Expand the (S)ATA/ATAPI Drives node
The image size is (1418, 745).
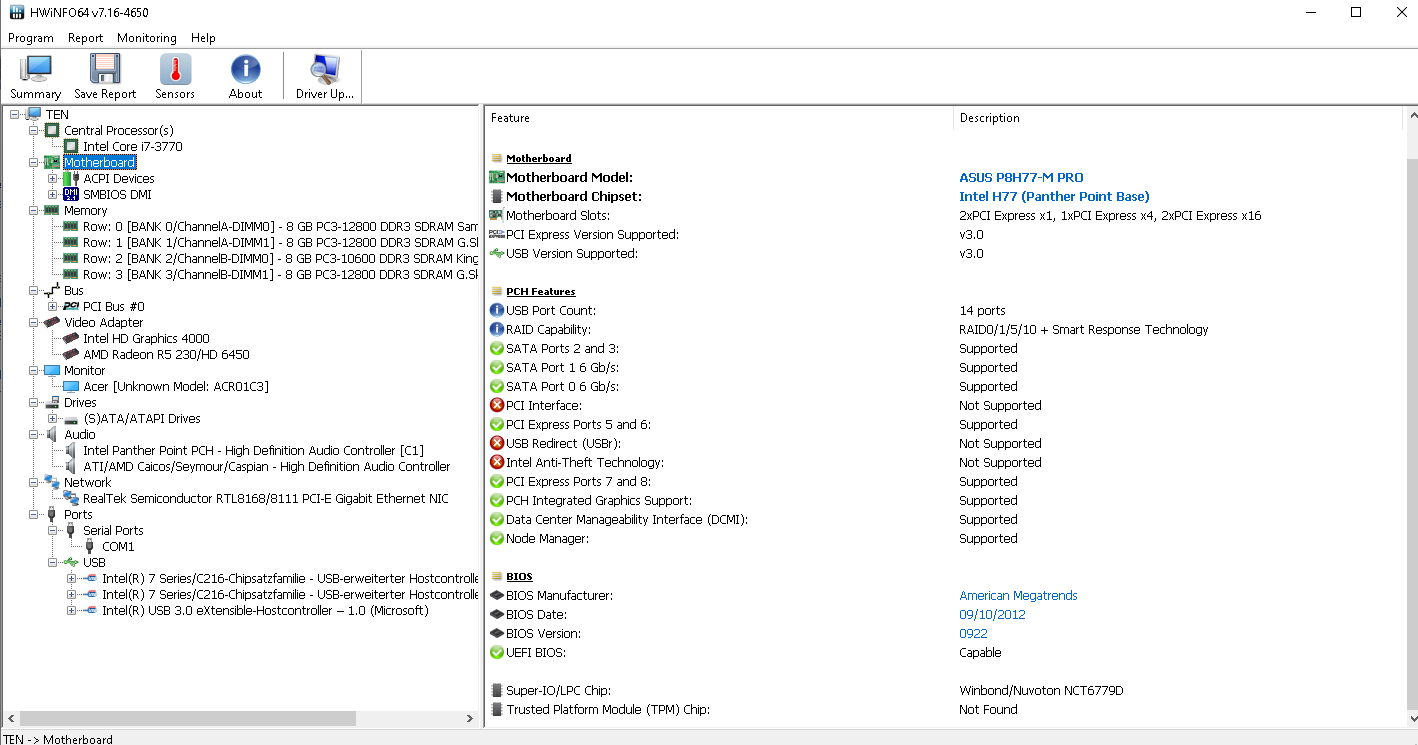[53, 419]
